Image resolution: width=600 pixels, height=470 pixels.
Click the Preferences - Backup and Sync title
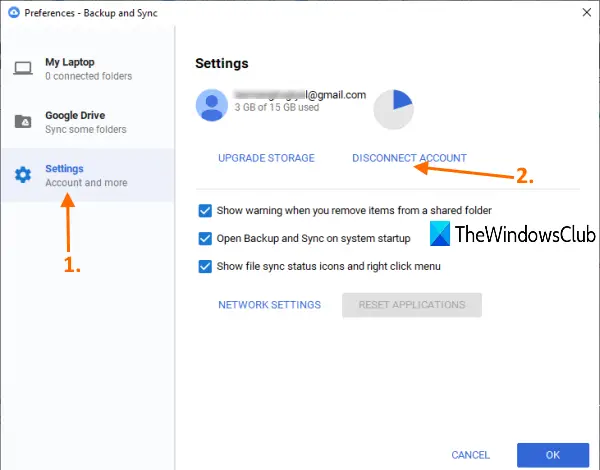[x=91, y=13]
